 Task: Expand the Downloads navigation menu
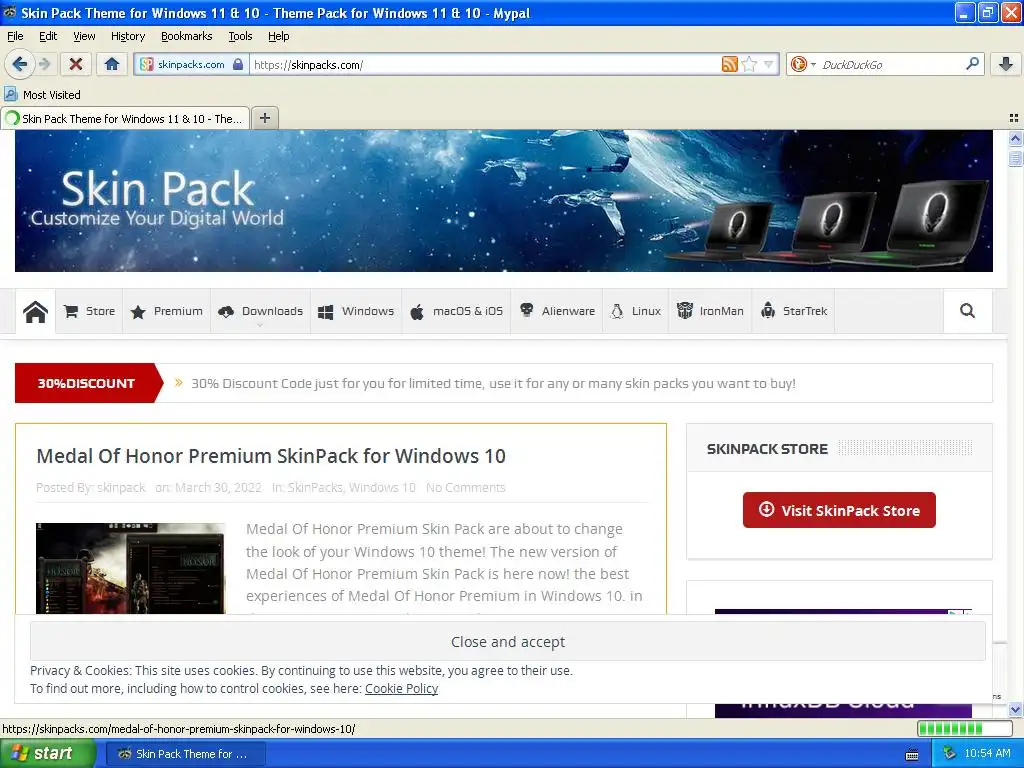pyautogui.click(x=261, y=312)
